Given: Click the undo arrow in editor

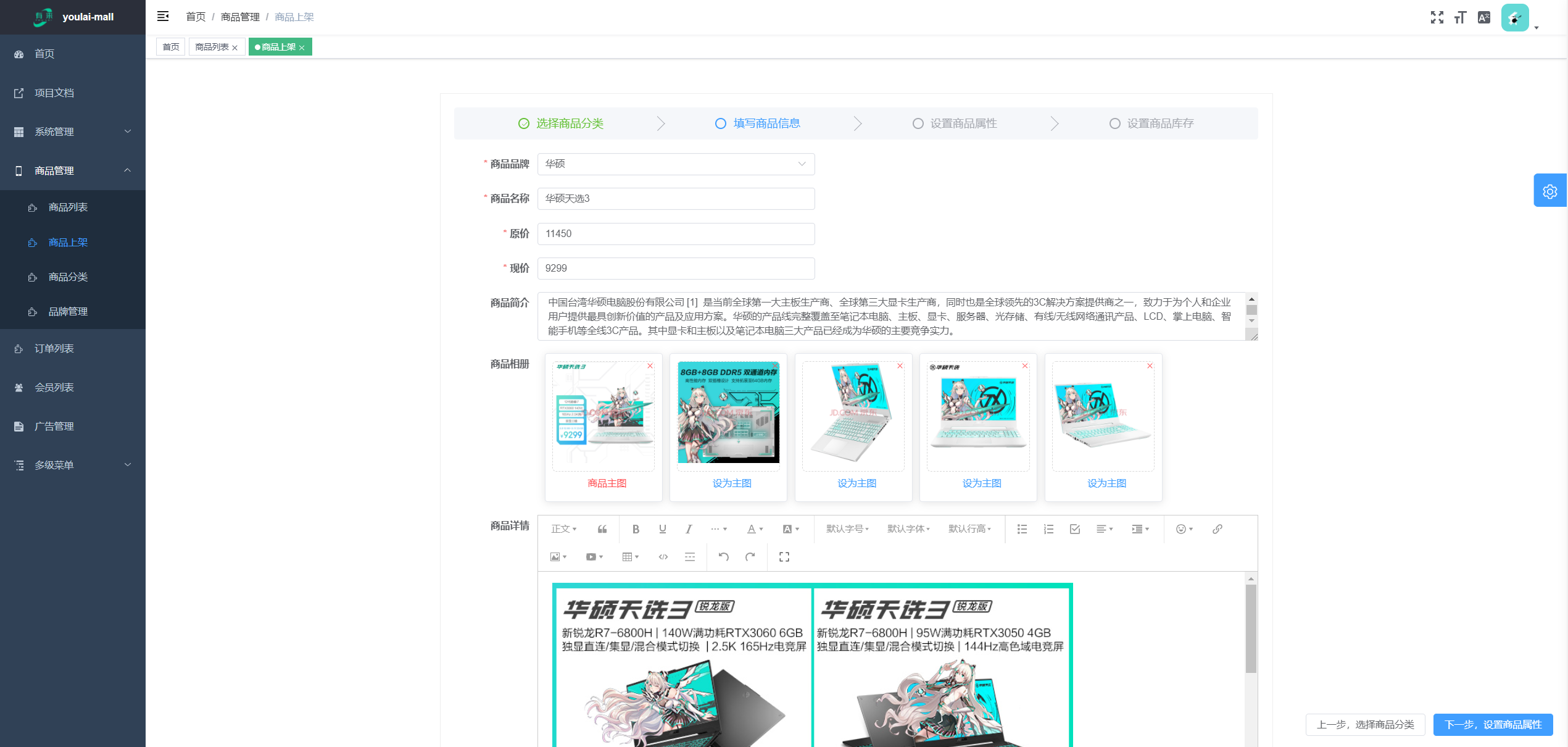Looking at the screenshot, I should pos(723,557).
